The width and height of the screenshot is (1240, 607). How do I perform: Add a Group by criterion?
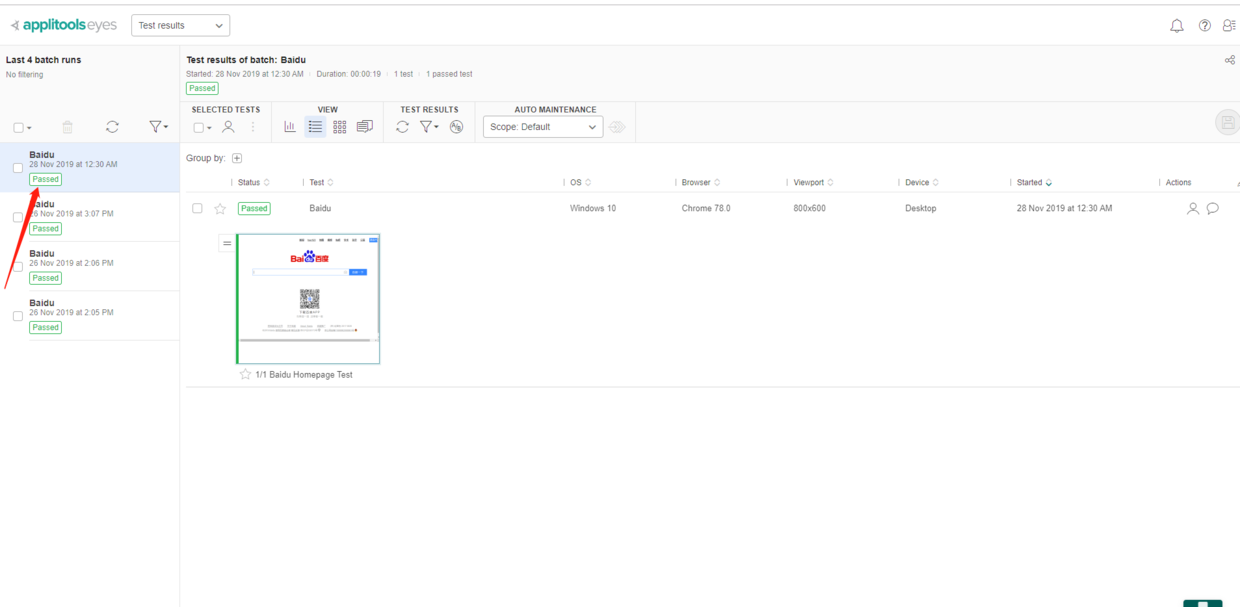[x=237, y=158]
